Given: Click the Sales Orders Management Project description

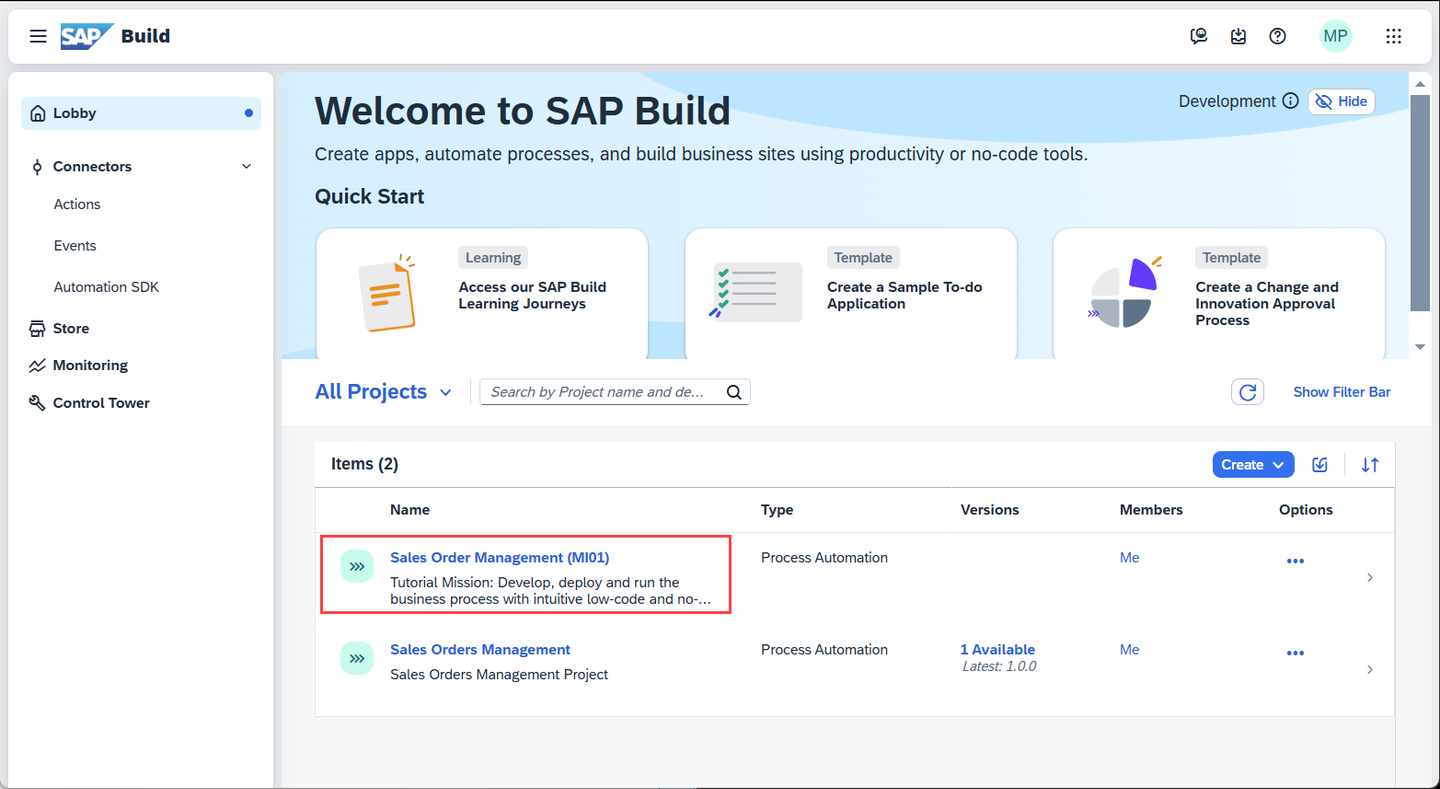Looking at the screenshot, I should [499, 674].
